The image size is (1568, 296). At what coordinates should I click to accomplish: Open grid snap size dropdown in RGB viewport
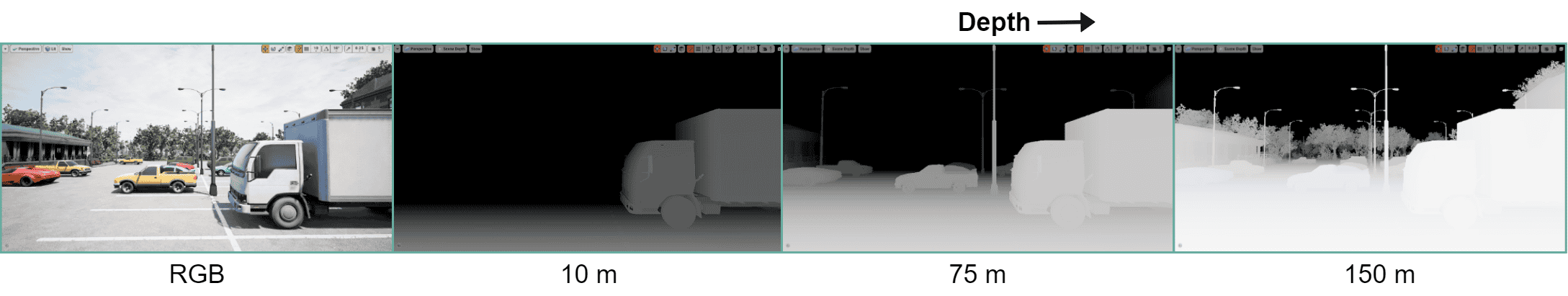(x=316, y=49)
